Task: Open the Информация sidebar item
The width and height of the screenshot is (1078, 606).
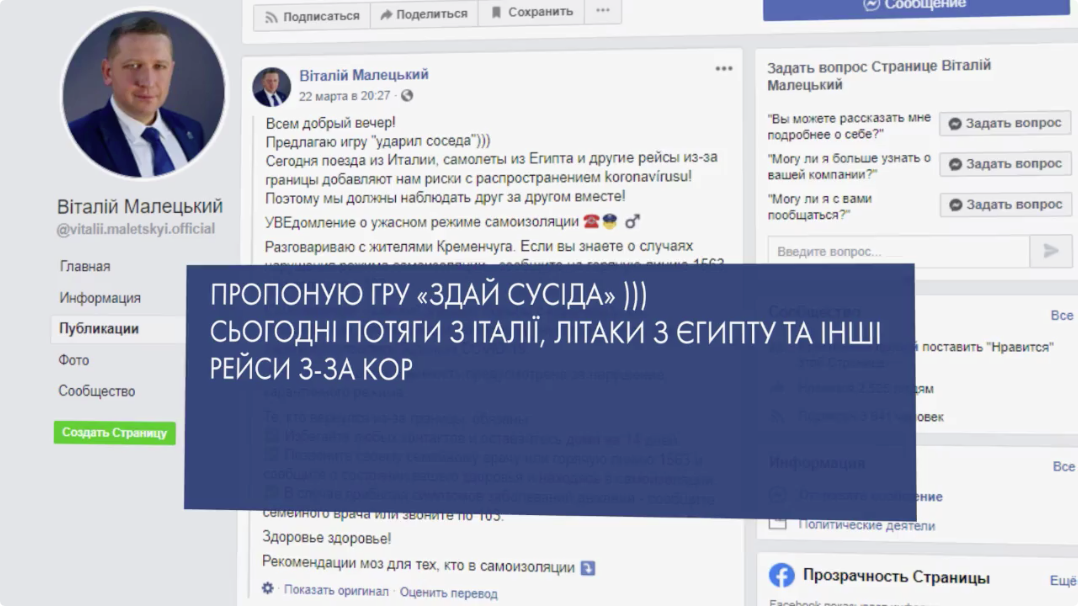Action: tap(100, 298)
